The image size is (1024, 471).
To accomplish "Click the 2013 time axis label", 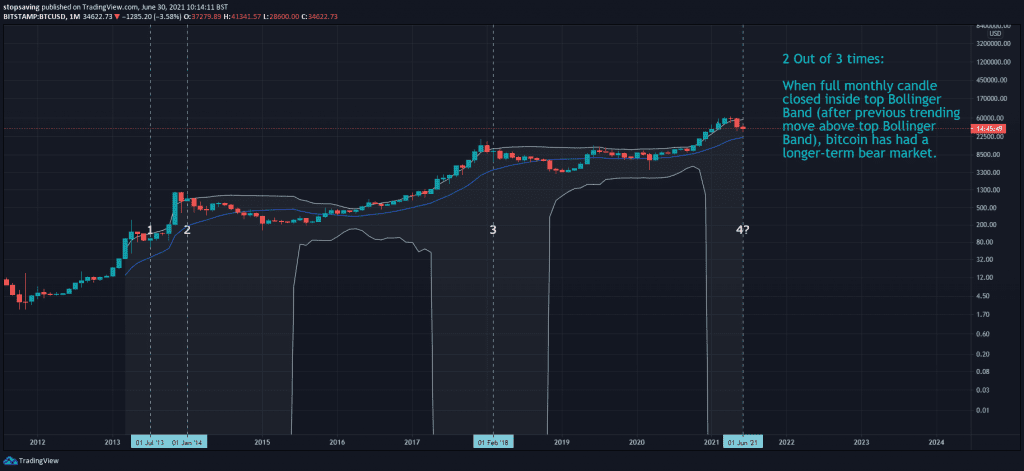I will pos(112,442).
